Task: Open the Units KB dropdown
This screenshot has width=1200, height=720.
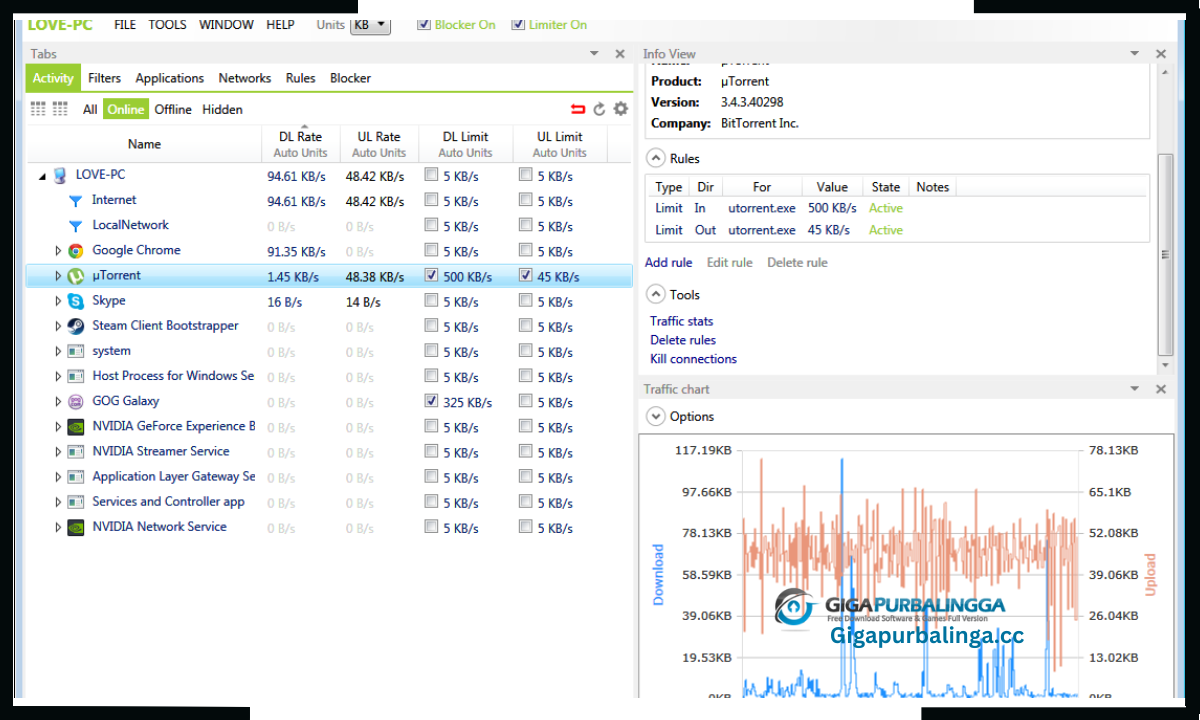Action: coord(370,25)
